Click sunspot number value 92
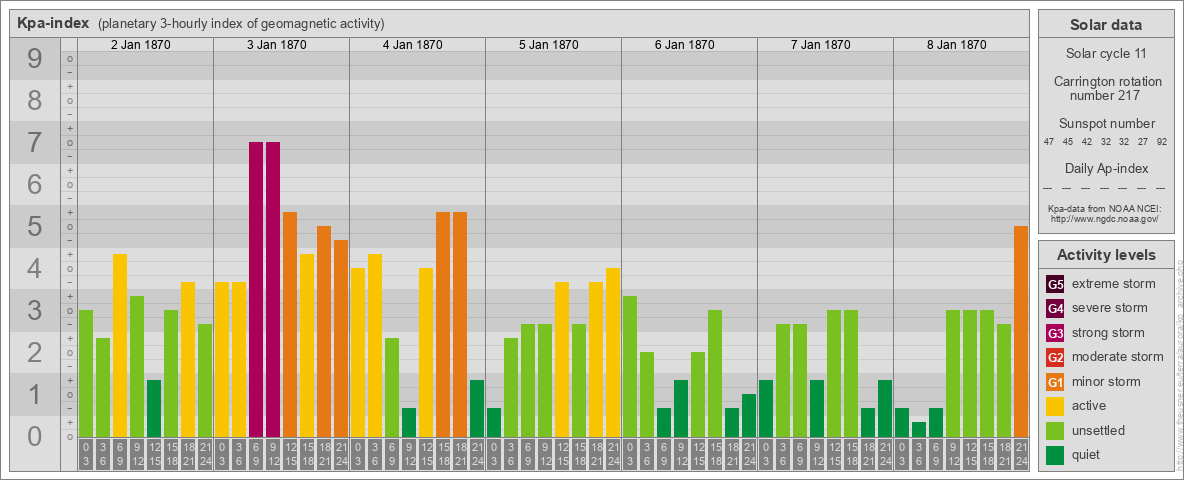The image size is (1184, 480). click(x=1161, y=142)
